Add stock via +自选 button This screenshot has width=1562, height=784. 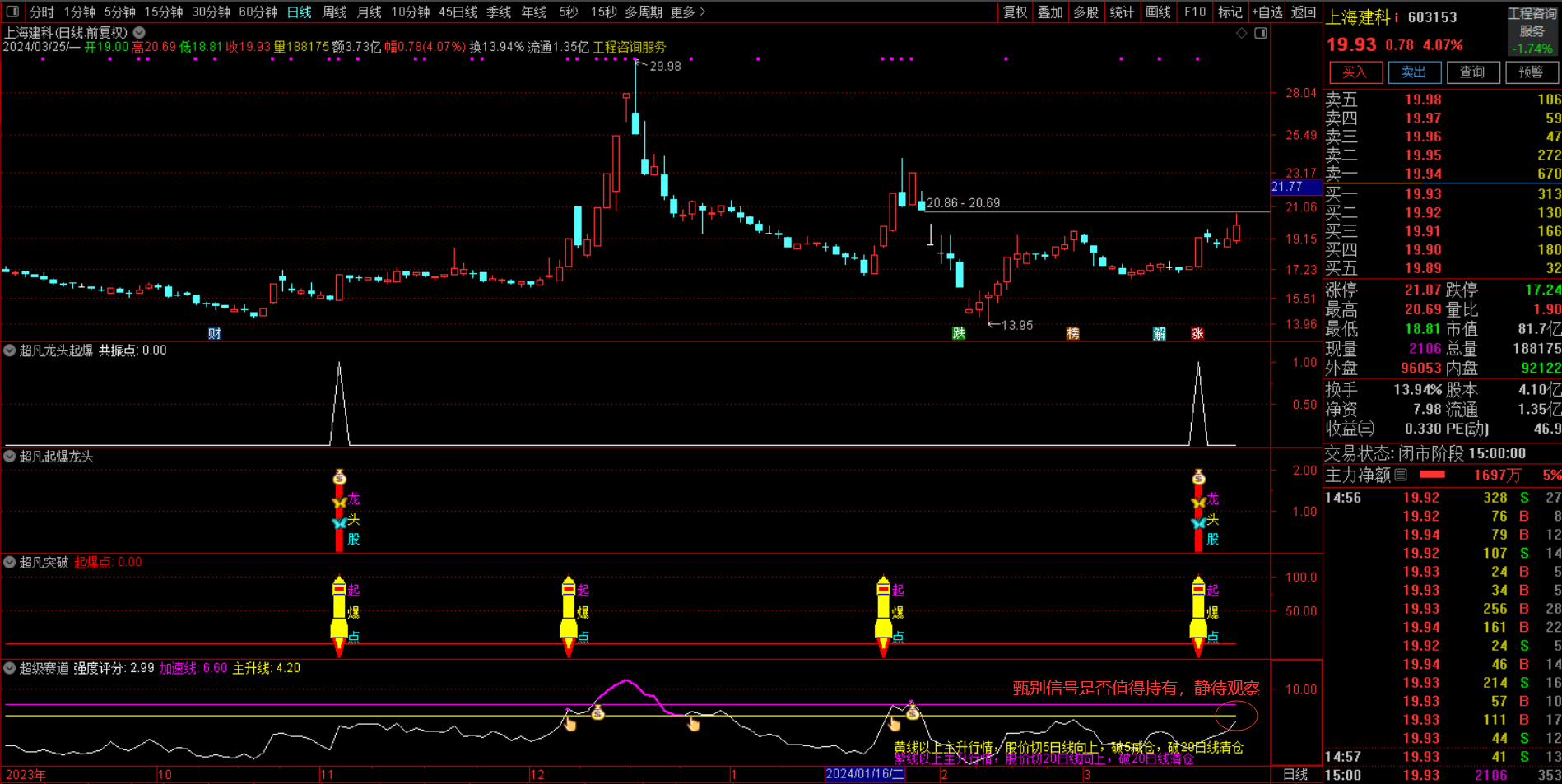[x=1267, y=12]
